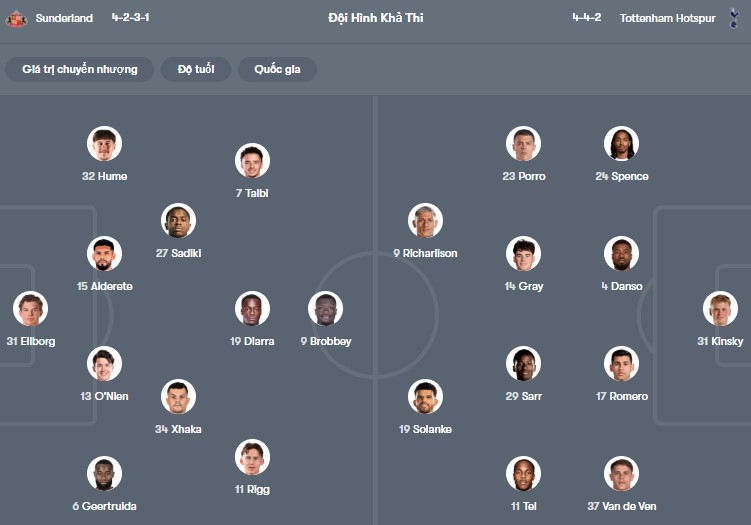Open Xhaka's player photo

tap(178, 397)
